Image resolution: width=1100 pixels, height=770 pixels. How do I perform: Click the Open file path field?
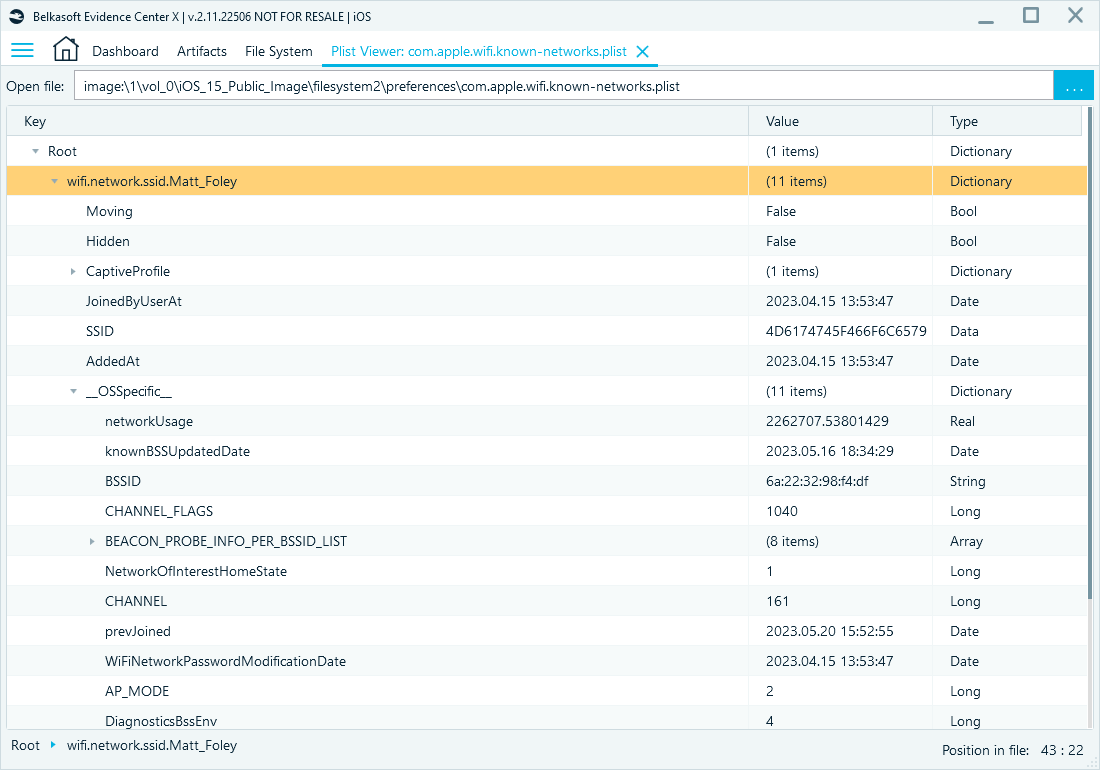click(x=563, y=86)
